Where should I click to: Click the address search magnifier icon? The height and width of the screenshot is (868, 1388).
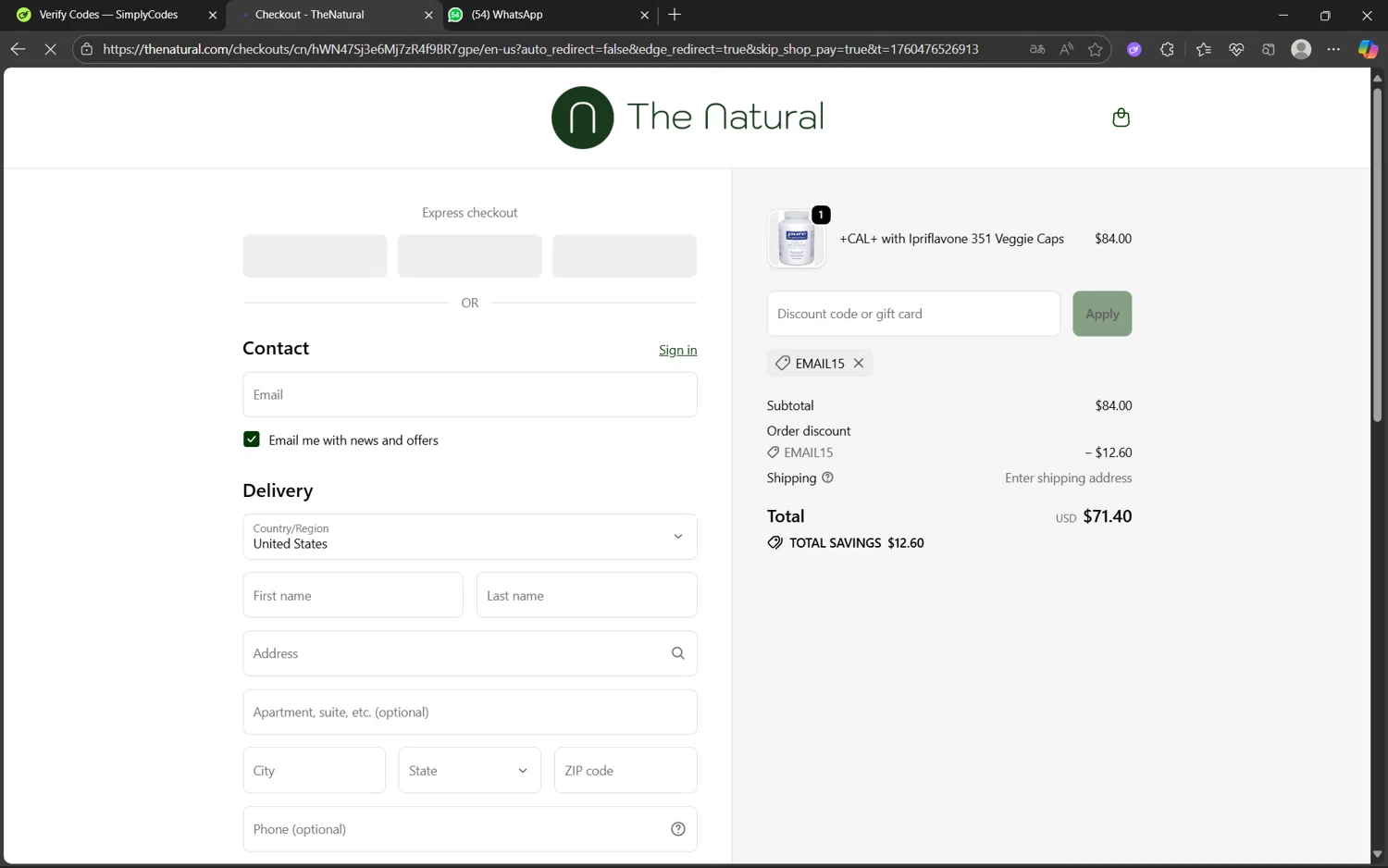(x=677, y=653)
